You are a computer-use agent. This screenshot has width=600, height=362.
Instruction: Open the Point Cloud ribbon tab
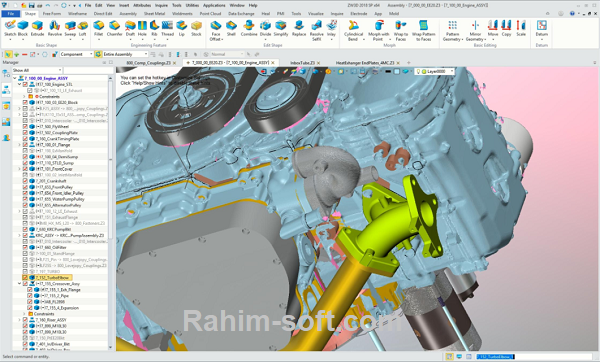coord(210,13)
